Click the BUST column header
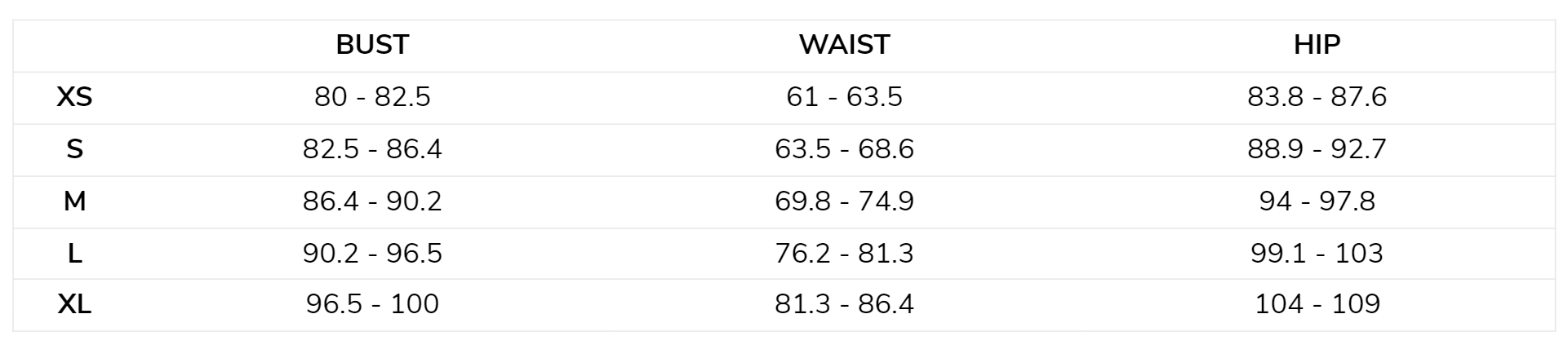 (x=372, y=44)
